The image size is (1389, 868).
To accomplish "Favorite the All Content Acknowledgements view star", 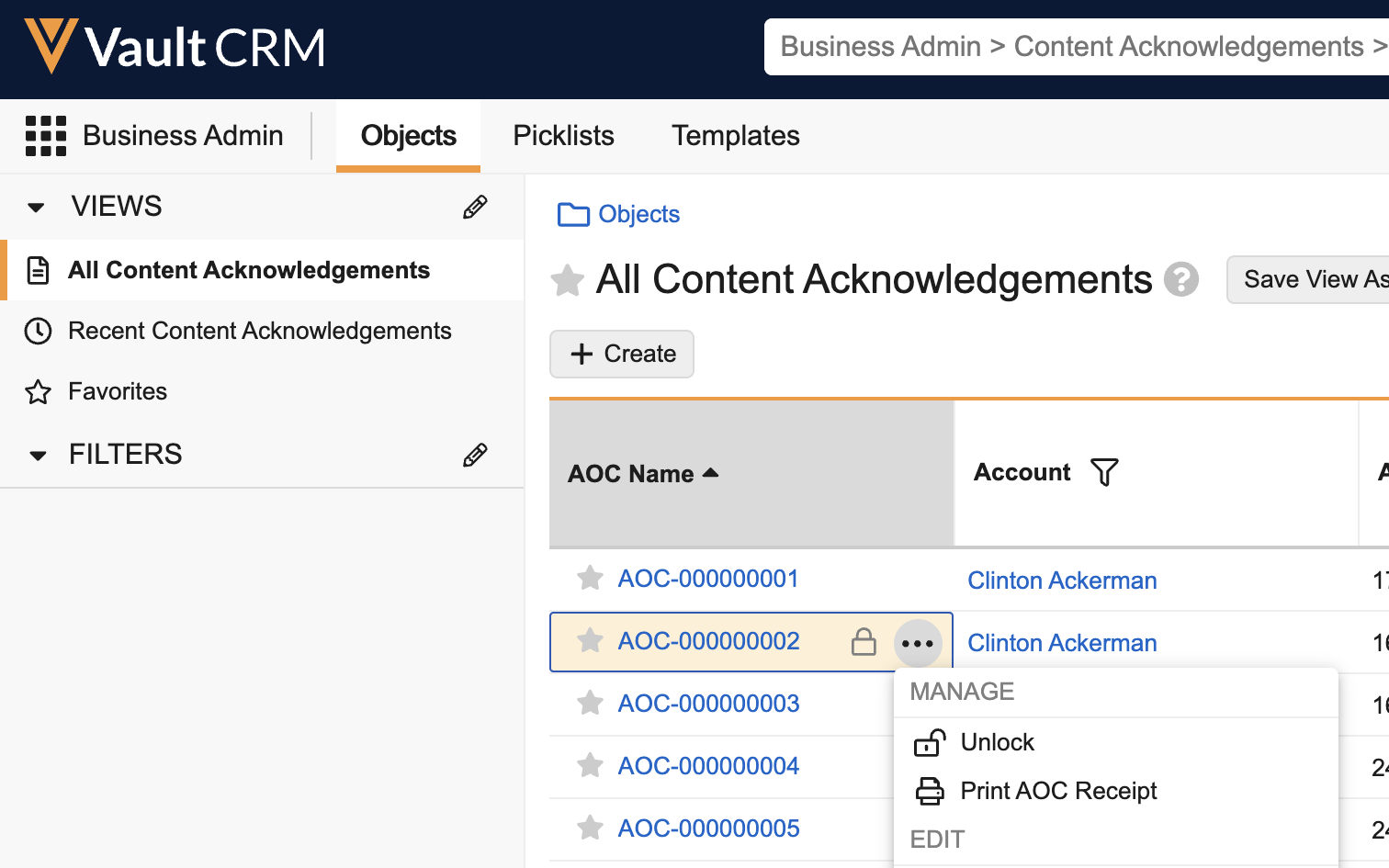I will click(x=568, y=280).
